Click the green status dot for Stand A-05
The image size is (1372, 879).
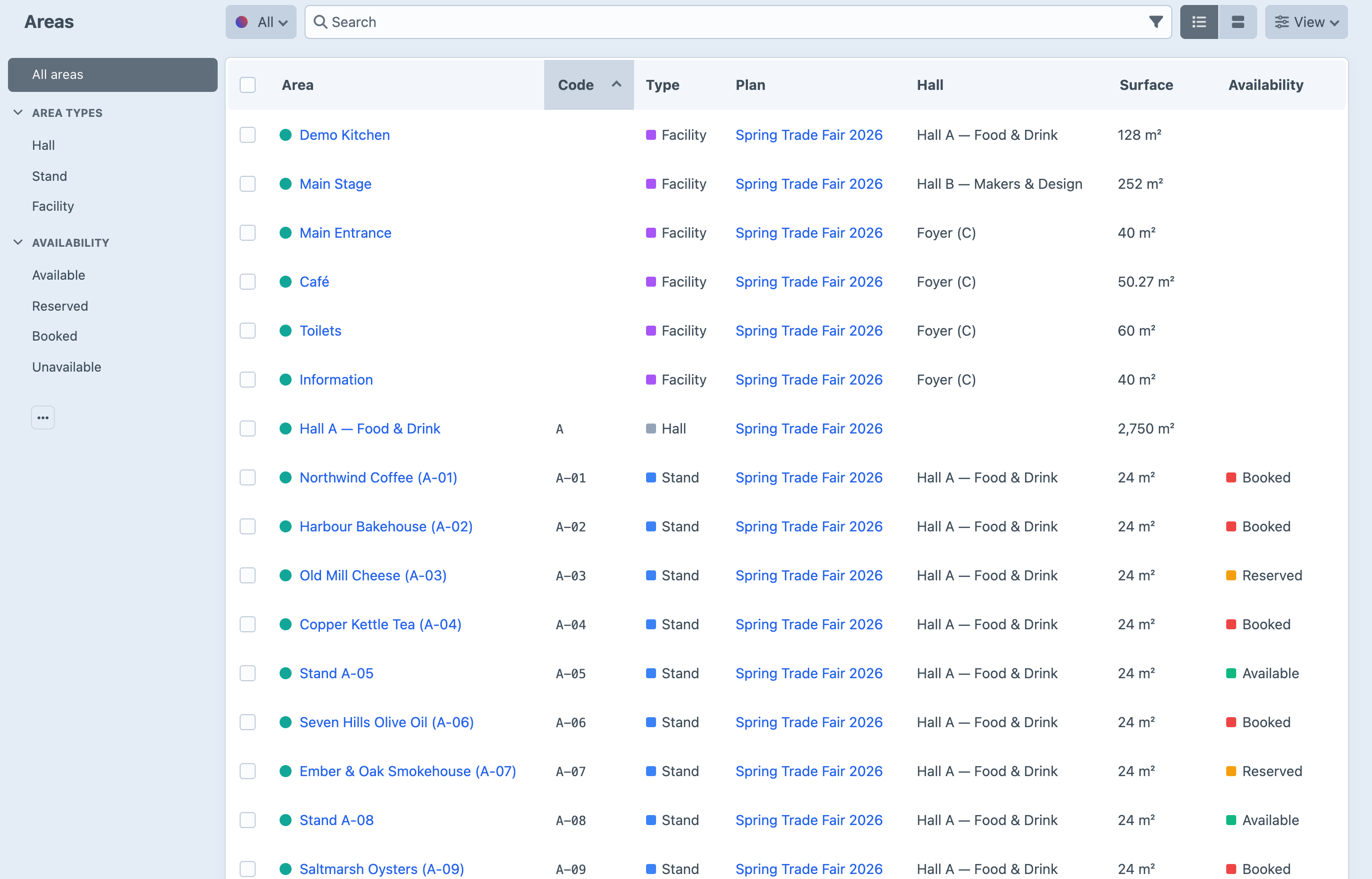pos(286,674)
